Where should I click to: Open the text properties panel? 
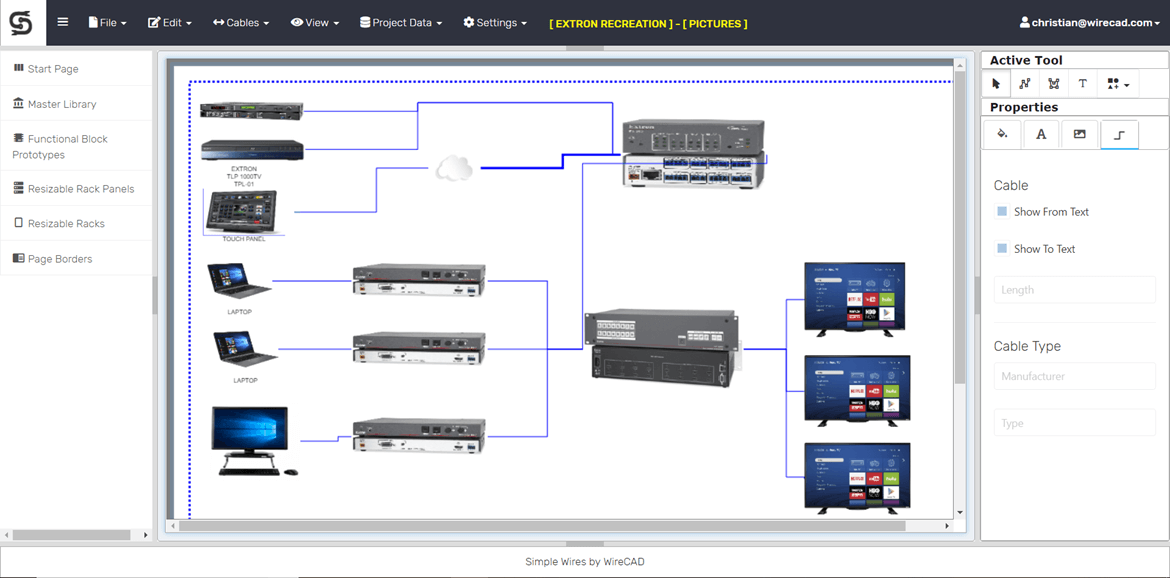[1041, 134]
